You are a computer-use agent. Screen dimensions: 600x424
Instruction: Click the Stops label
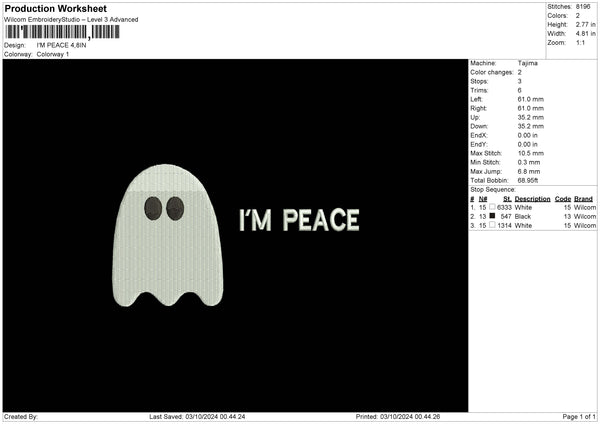pos(479,81)
